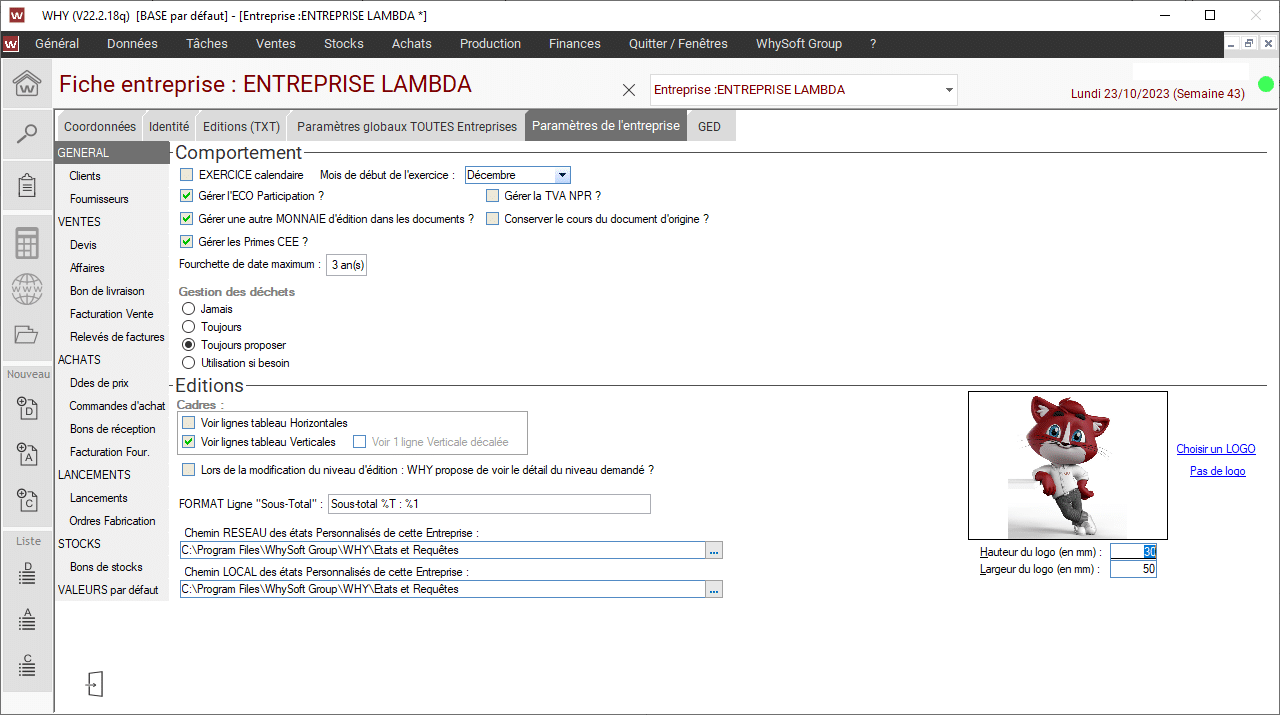This screenshot has height=715, width=1280.
Task: Open the Production menu
Action: (x=490, y=44)
